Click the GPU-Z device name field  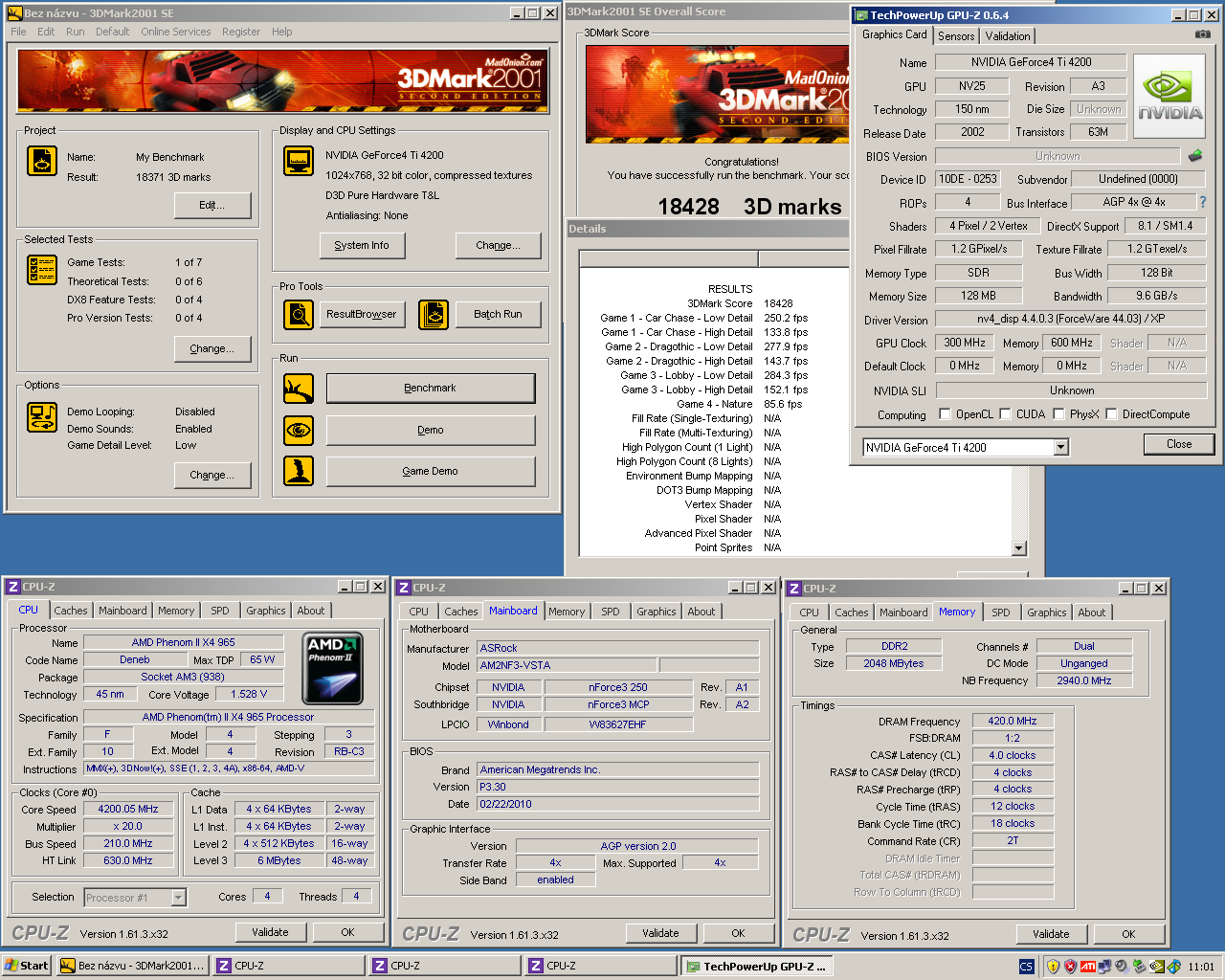1030,62
